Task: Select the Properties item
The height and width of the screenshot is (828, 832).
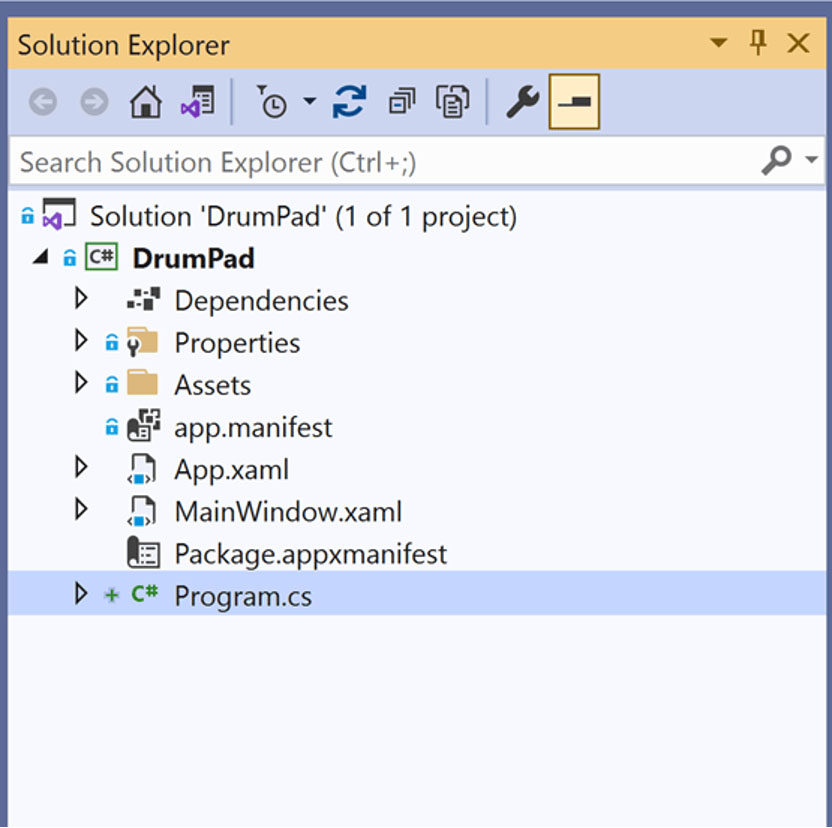Action: click(x=237, y=343)
